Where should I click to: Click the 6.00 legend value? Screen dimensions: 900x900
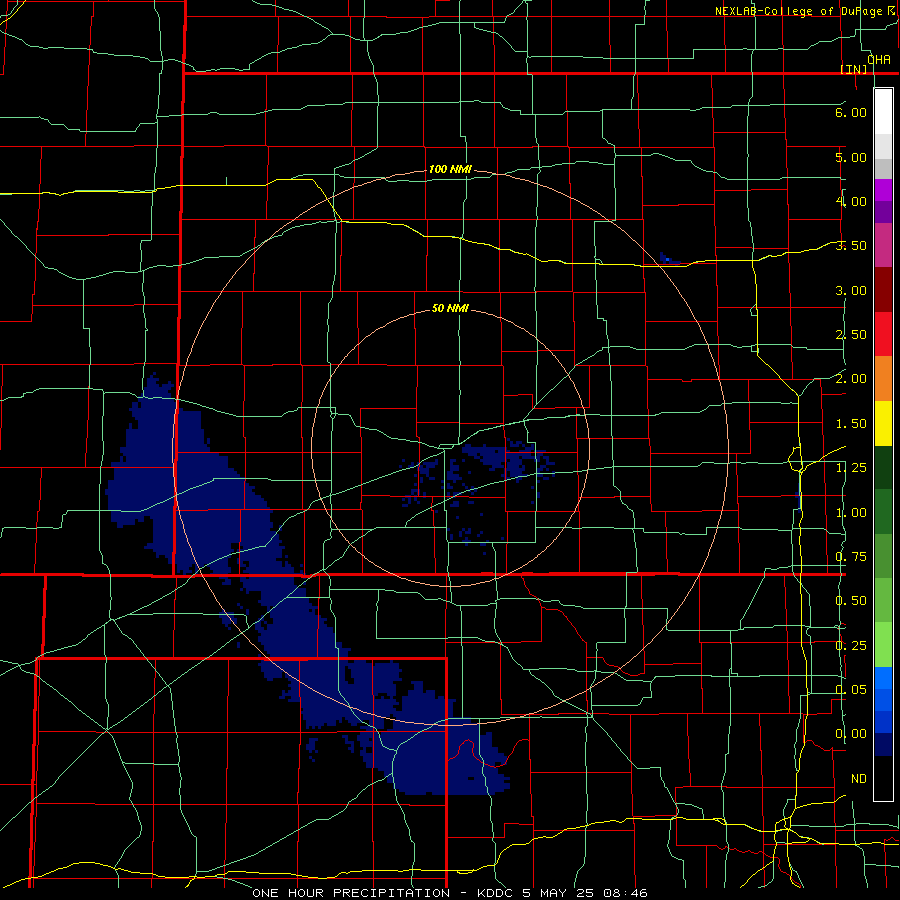coord(851,112)
